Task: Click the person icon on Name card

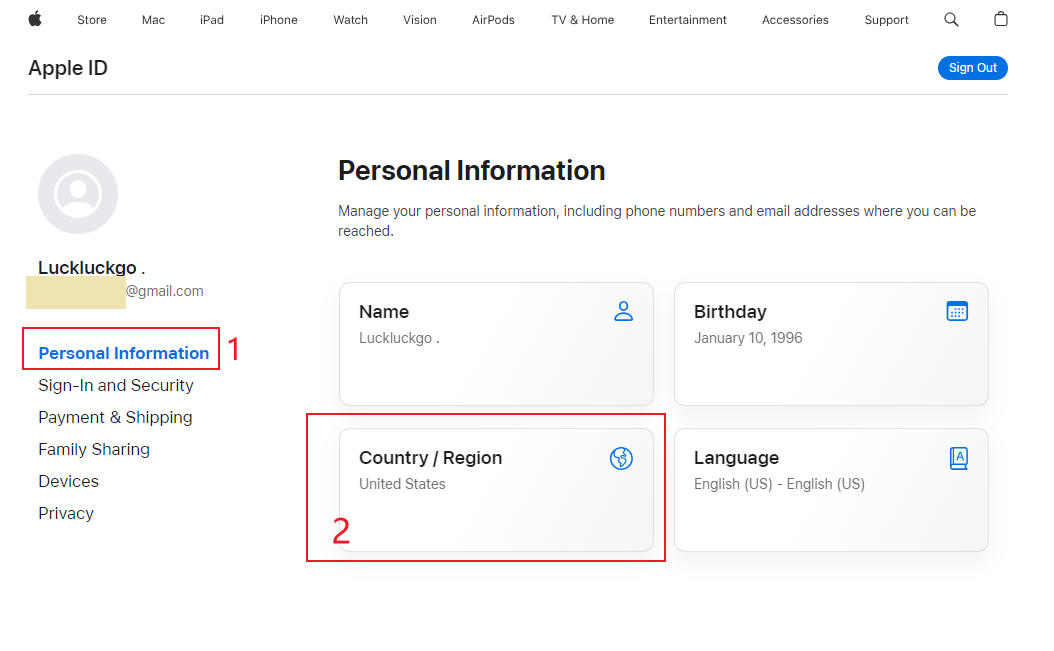Action: 623,311
